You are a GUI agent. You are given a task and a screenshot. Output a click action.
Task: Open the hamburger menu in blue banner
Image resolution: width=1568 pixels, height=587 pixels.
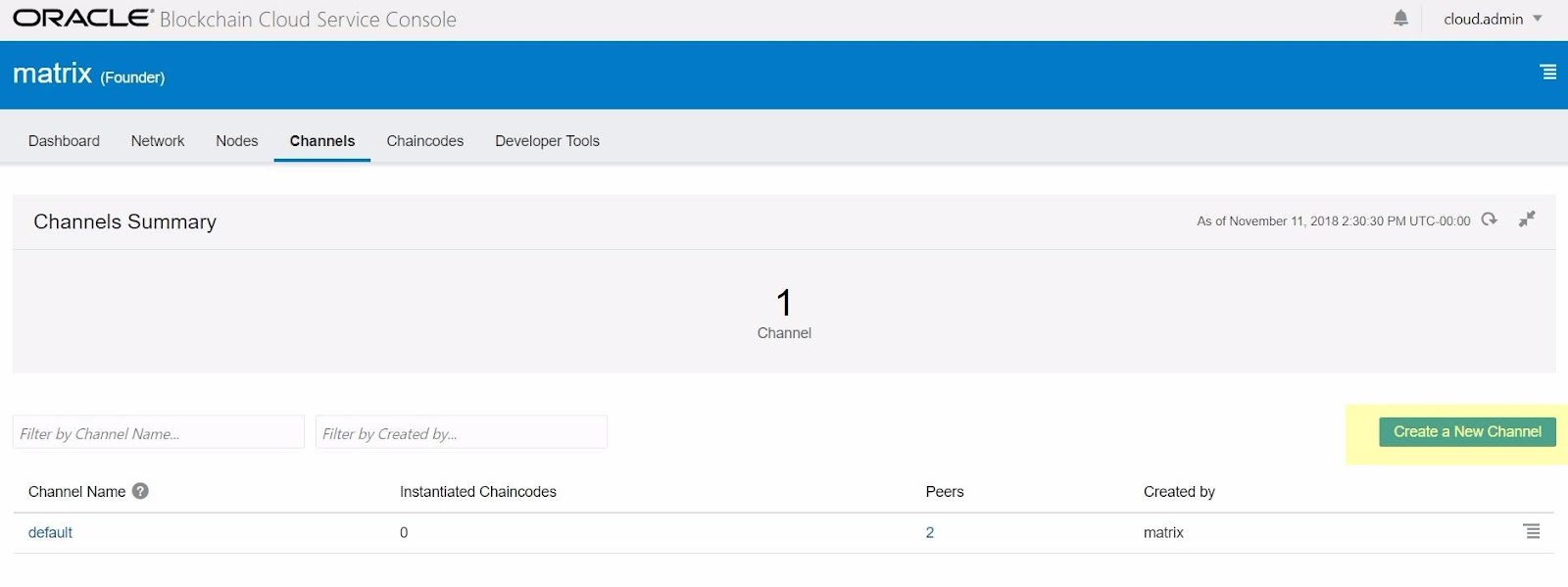[x=1548, y=72]
